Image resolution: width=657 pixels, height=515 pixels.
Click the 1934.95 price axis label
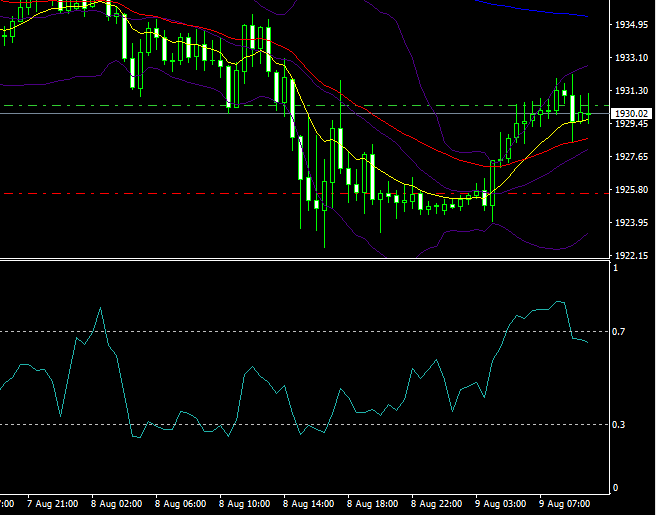click(x=630, y=24)
